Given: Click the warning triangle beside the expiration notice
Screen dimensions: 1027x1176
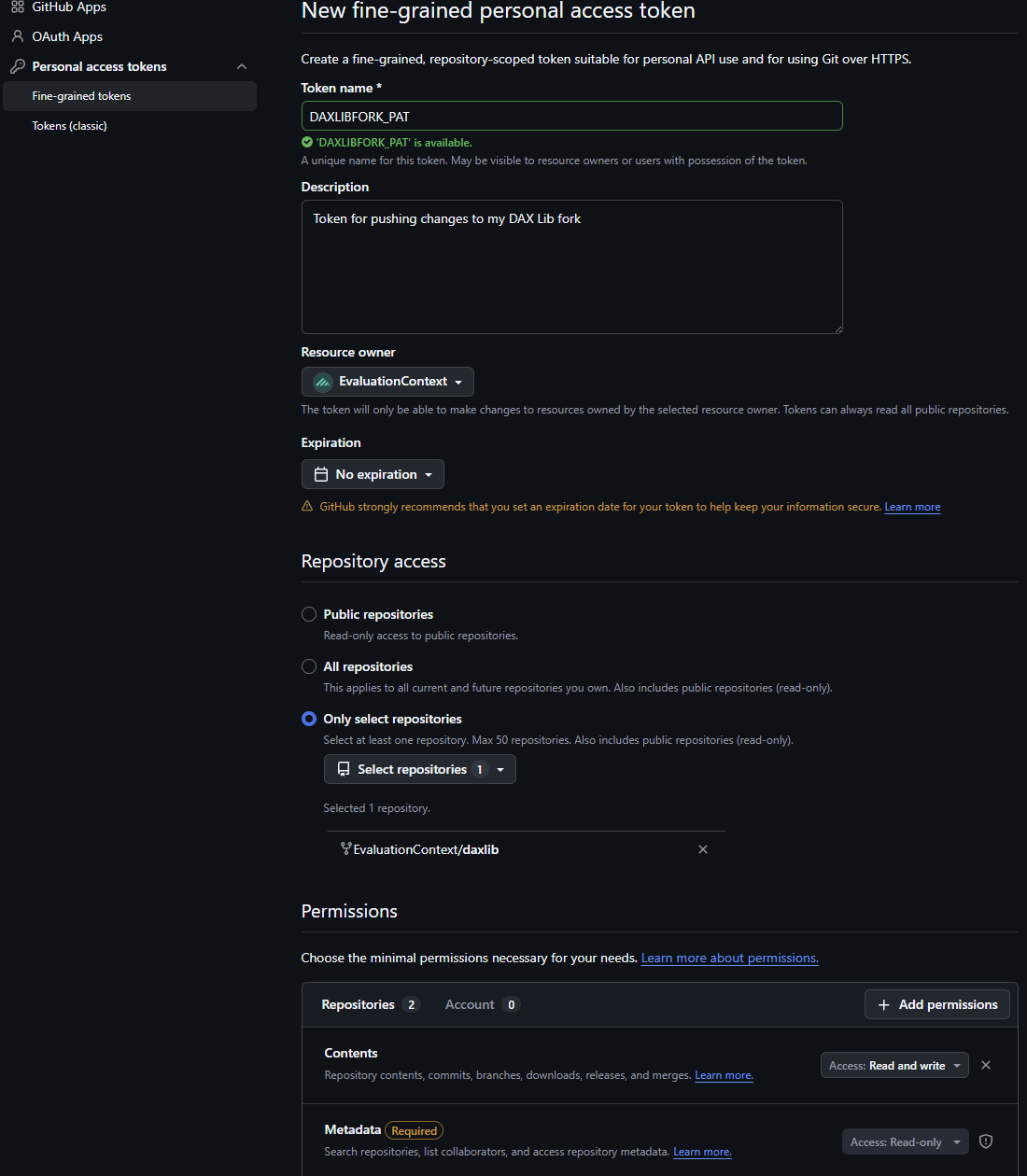Looking at the screenshot, I should click(306, 506).
